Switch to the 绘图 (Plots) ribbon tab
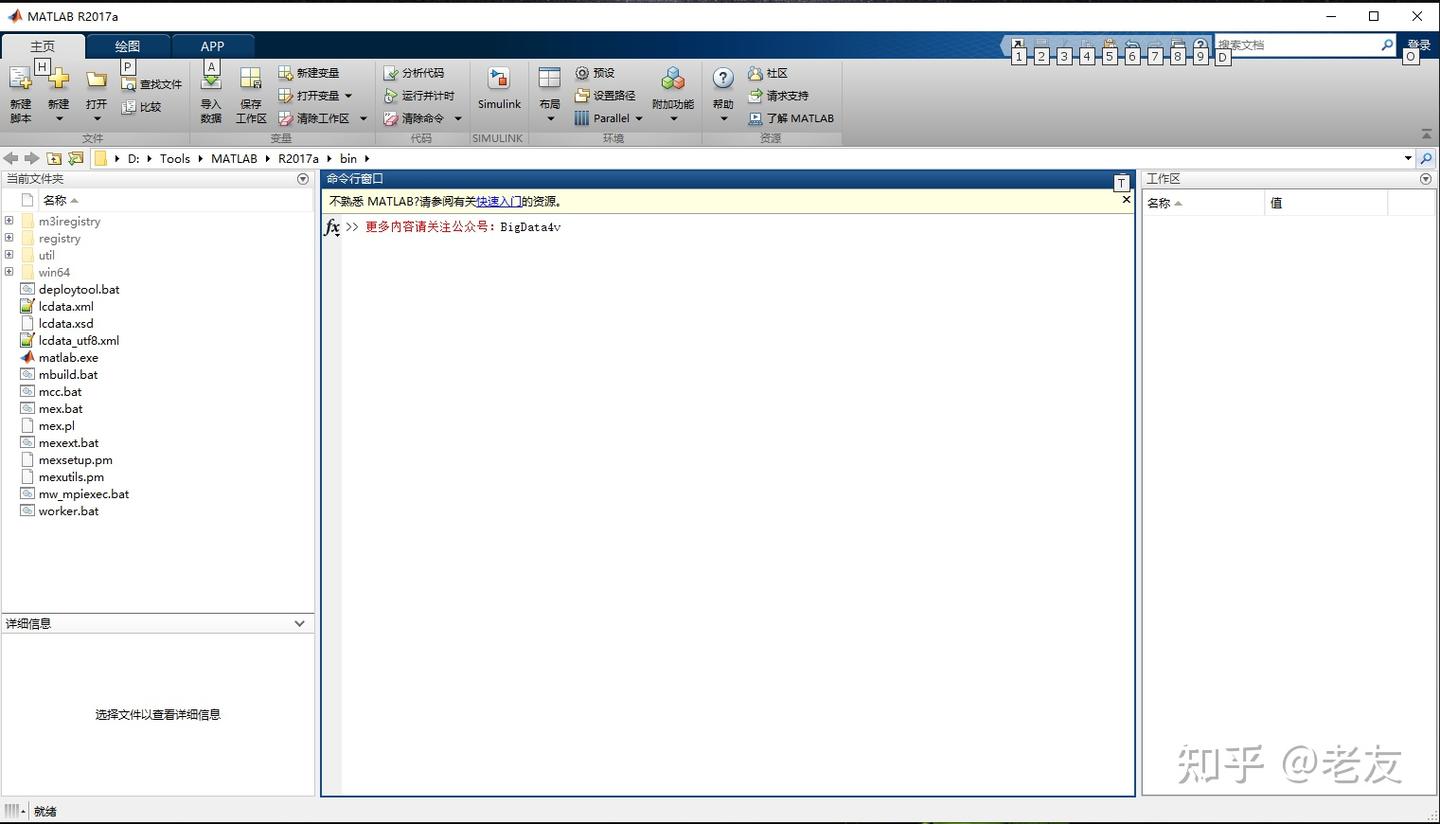 click(126, 45)
